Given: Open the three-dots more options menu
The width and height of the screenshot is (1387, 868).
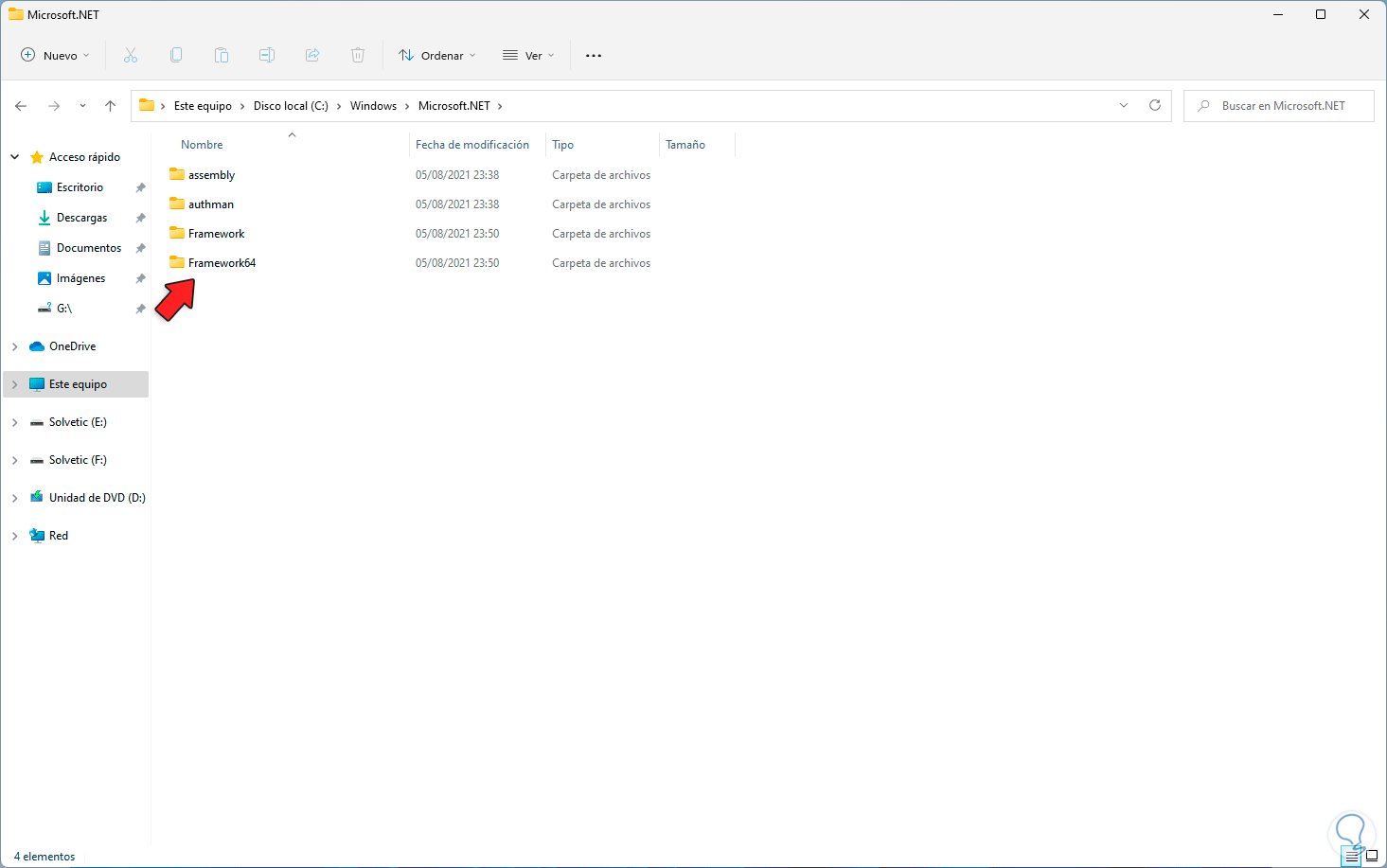Looking at the screenshot, I should (594, 56).
